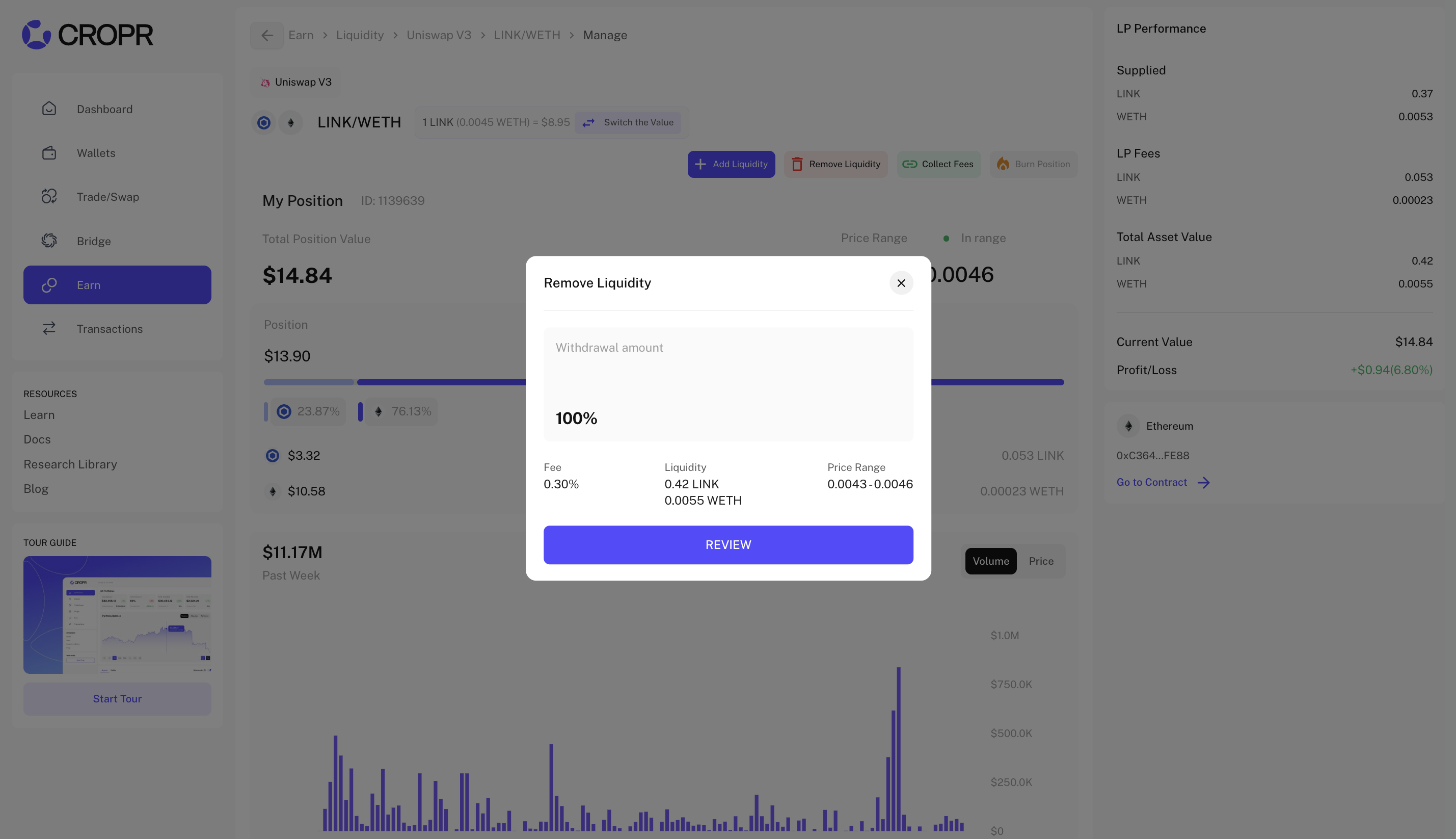The height and width of the screenshot is (839, 1456).
Task: Open the Docs resource link
Action: coord(37,439)
